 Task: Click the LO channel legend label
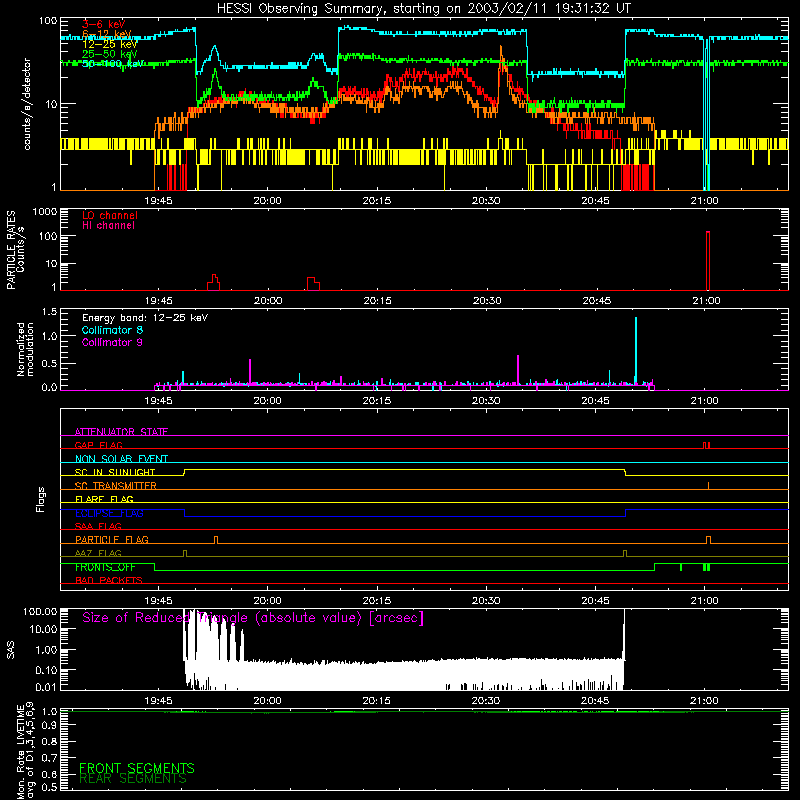(x=110, y=215)
